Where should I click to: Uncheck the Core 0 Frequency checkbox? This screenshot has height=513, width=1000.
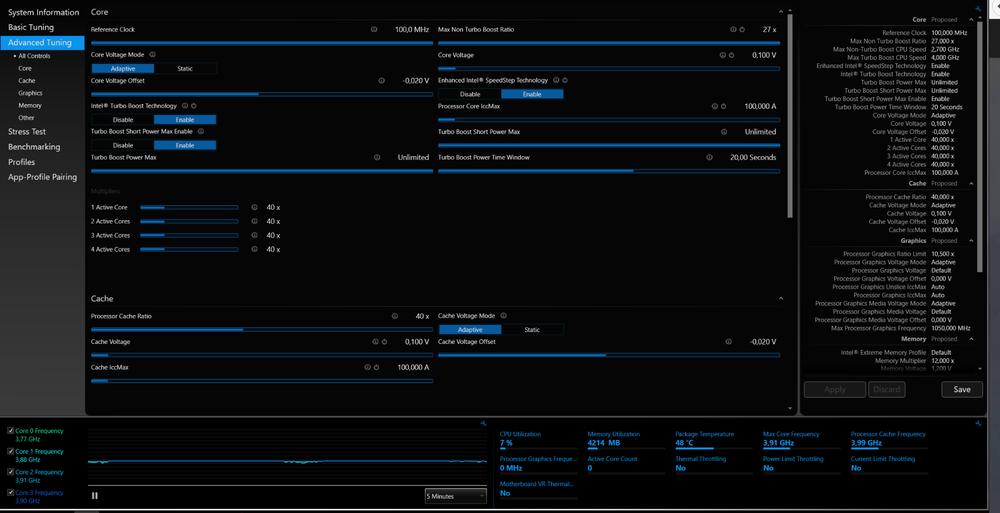click(10, 430)
